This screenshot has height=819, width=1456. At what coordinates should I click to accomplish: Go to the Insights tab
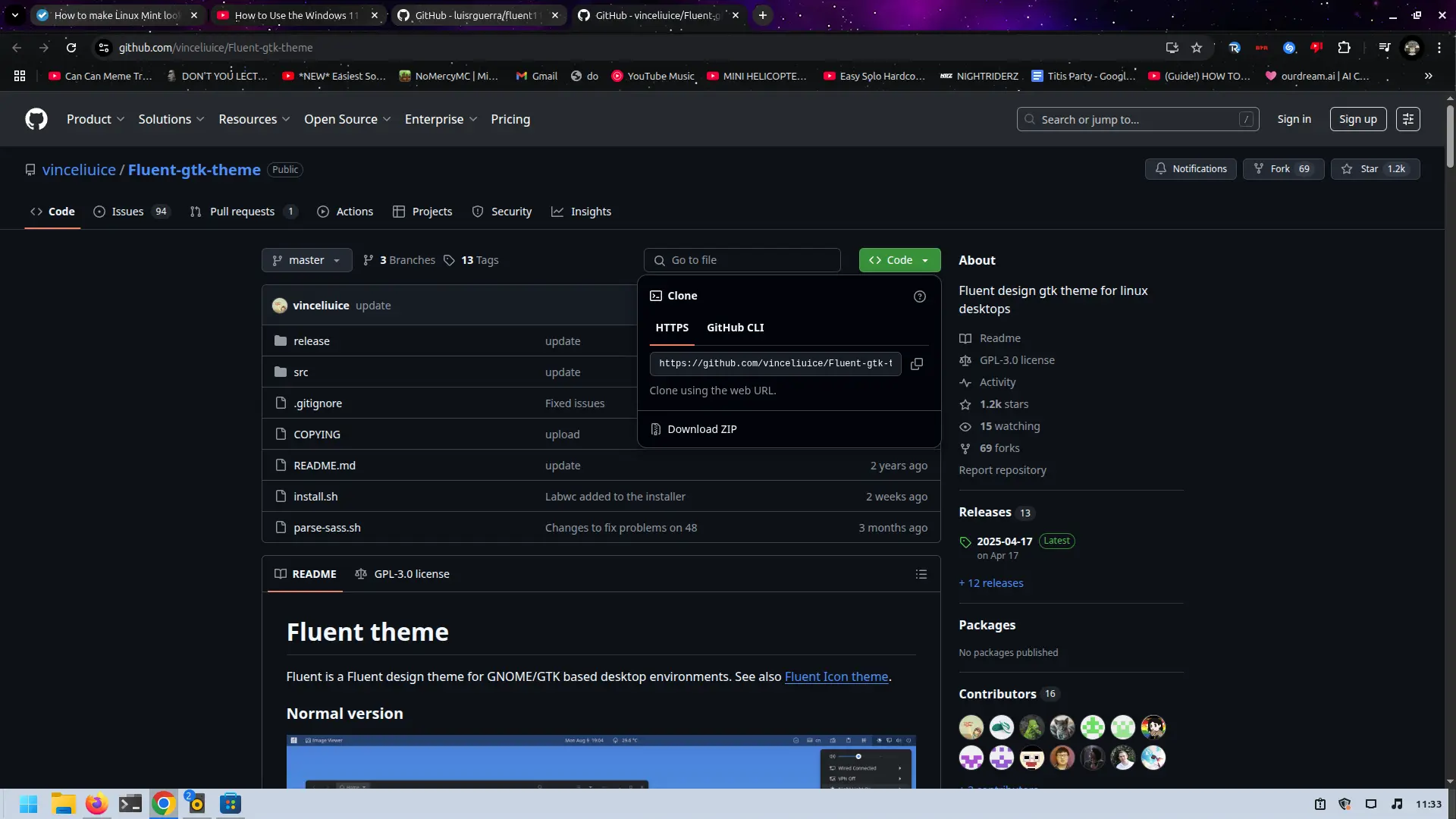tap(581, 212)
